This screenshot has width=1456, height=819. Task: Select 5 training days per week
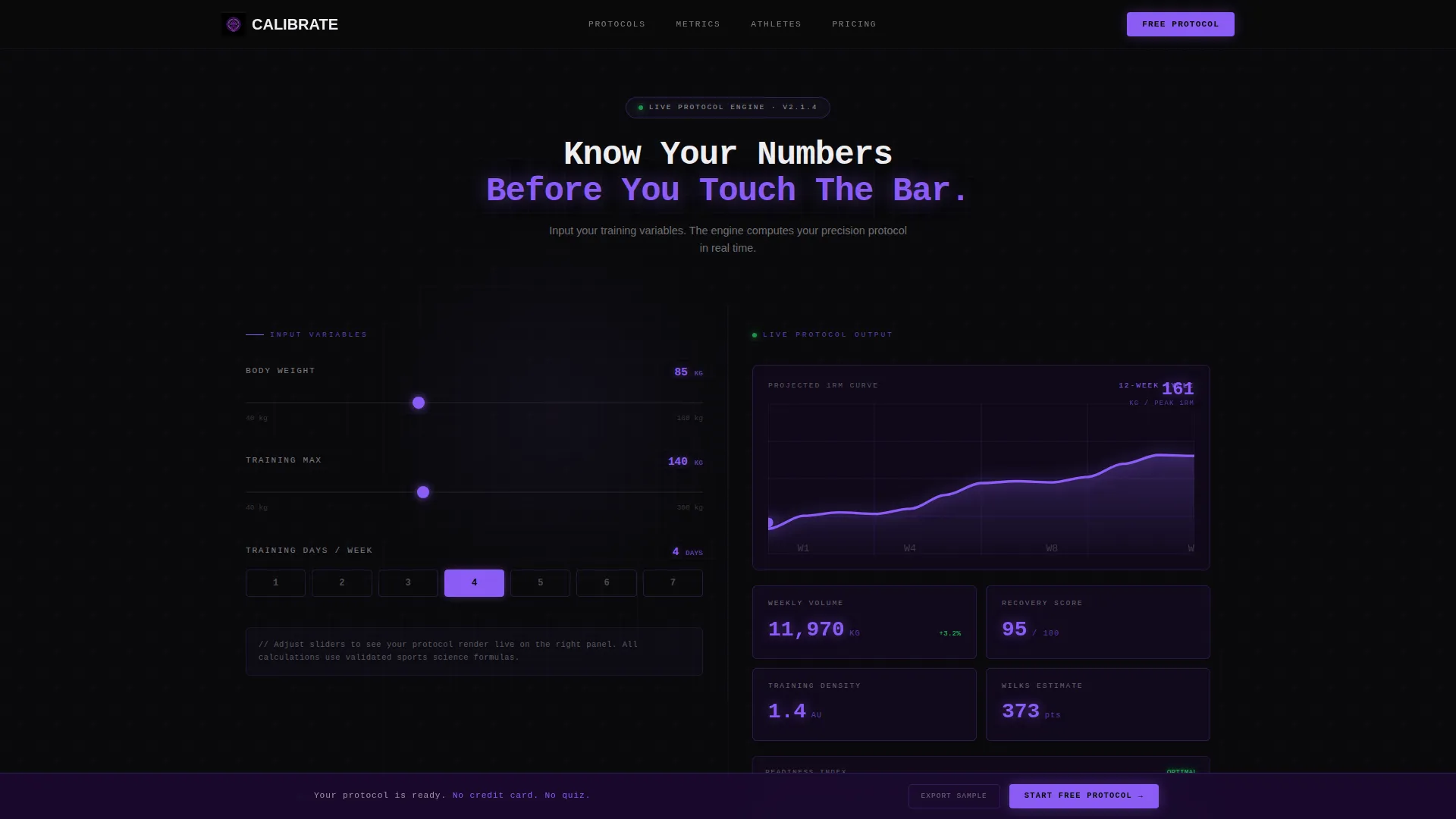(x=540, y=583)
